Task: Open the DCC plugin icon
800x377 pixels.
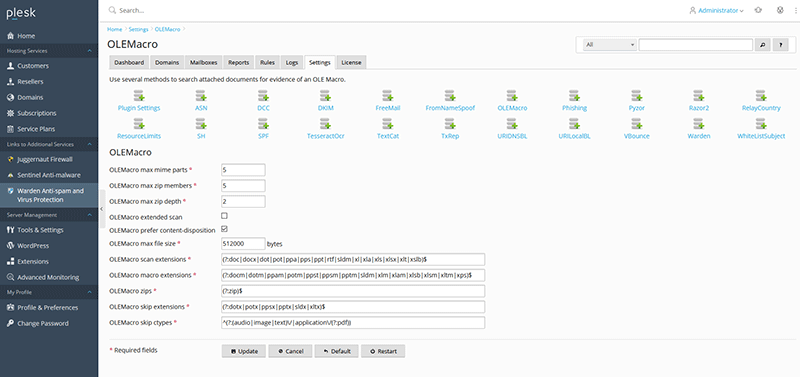Action: (x=263, y=95)
